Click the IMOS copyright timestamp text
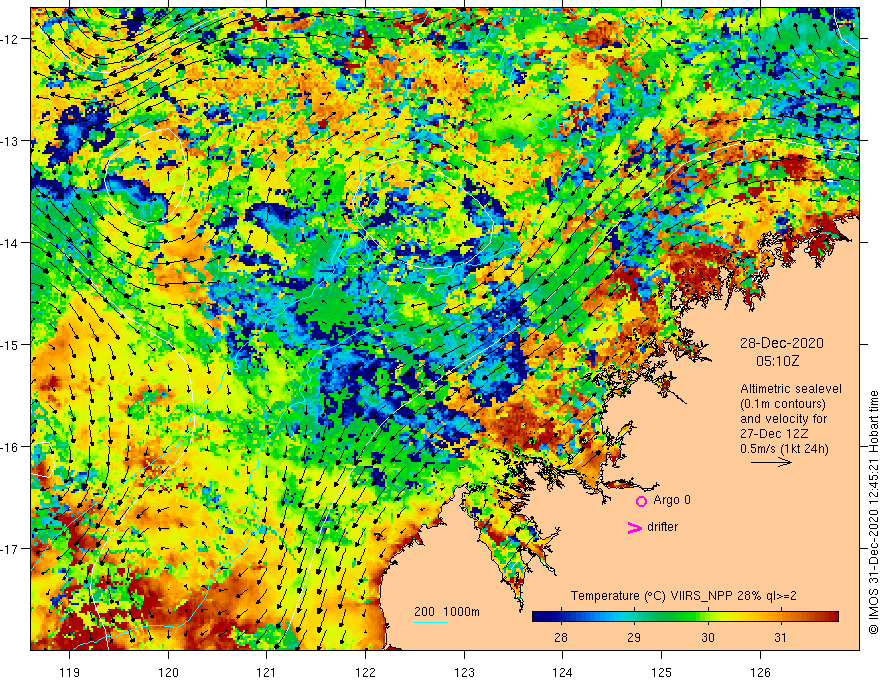Screen dimensions: 880x680 873,513
